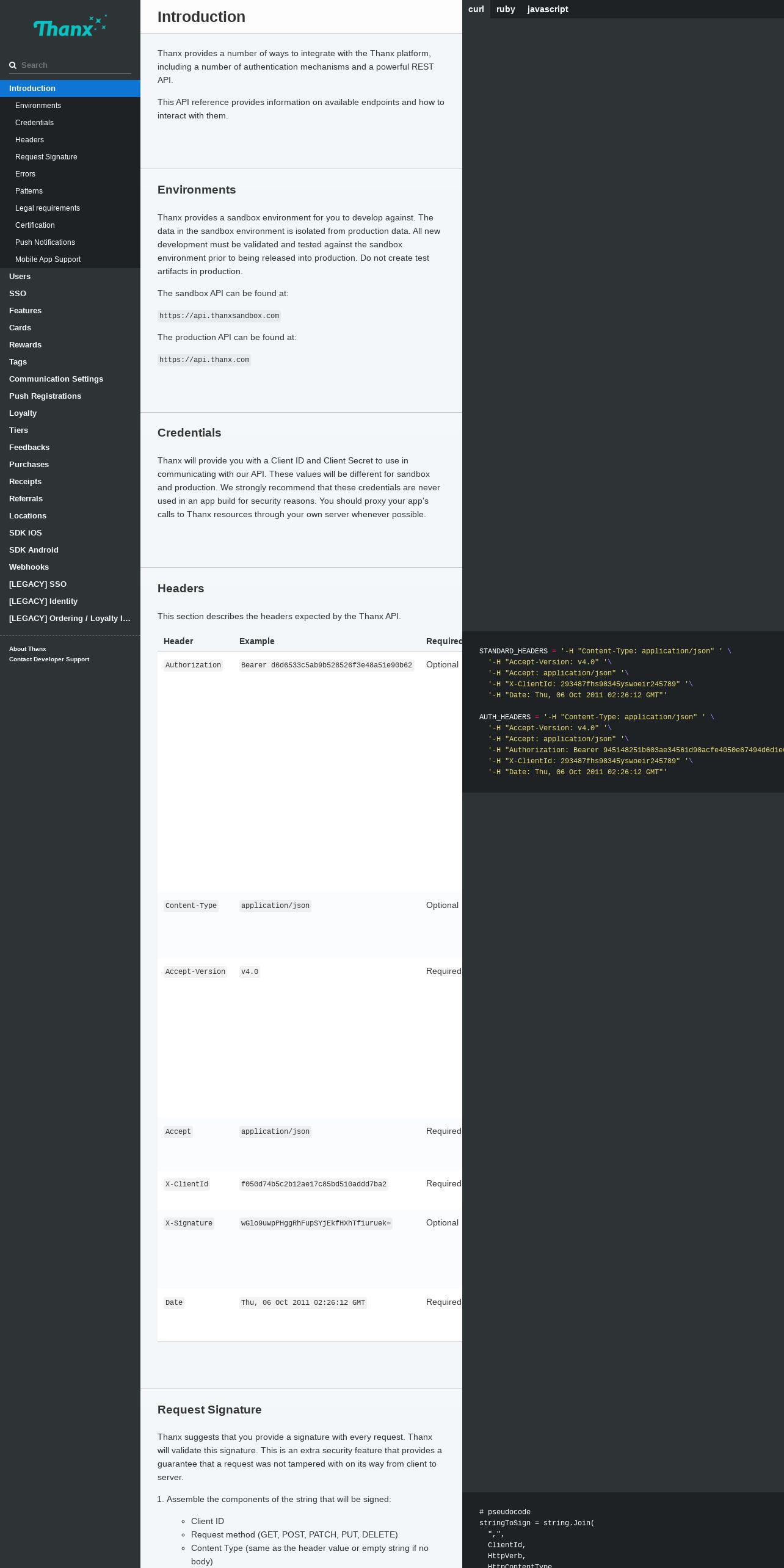Select Introduction in the sidebar
Viewport: 784px width, 1568px height.
[x=70, y=89]
